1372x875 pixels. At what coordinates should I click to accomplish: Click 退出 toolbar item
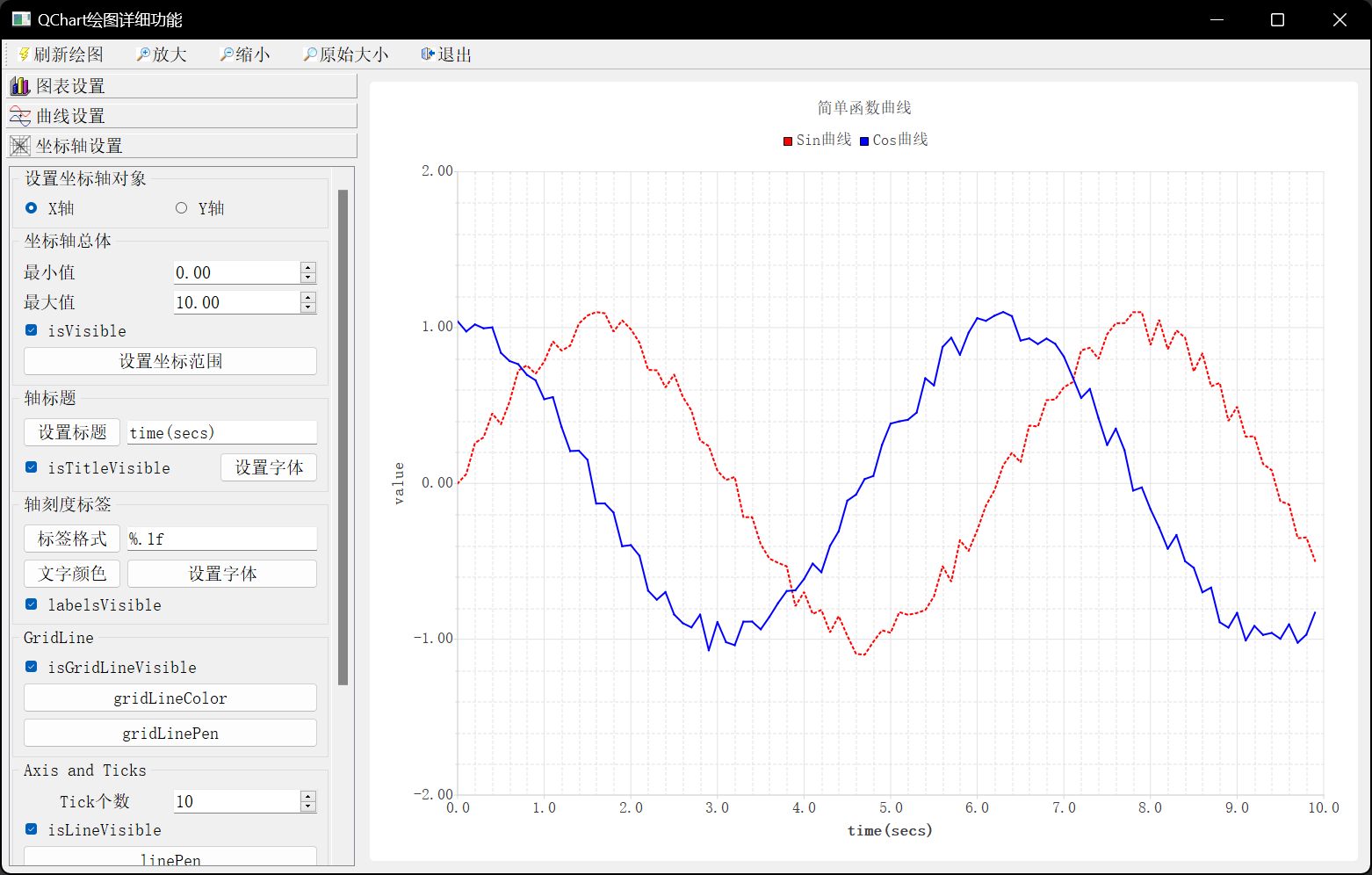[x=446, y=54]
